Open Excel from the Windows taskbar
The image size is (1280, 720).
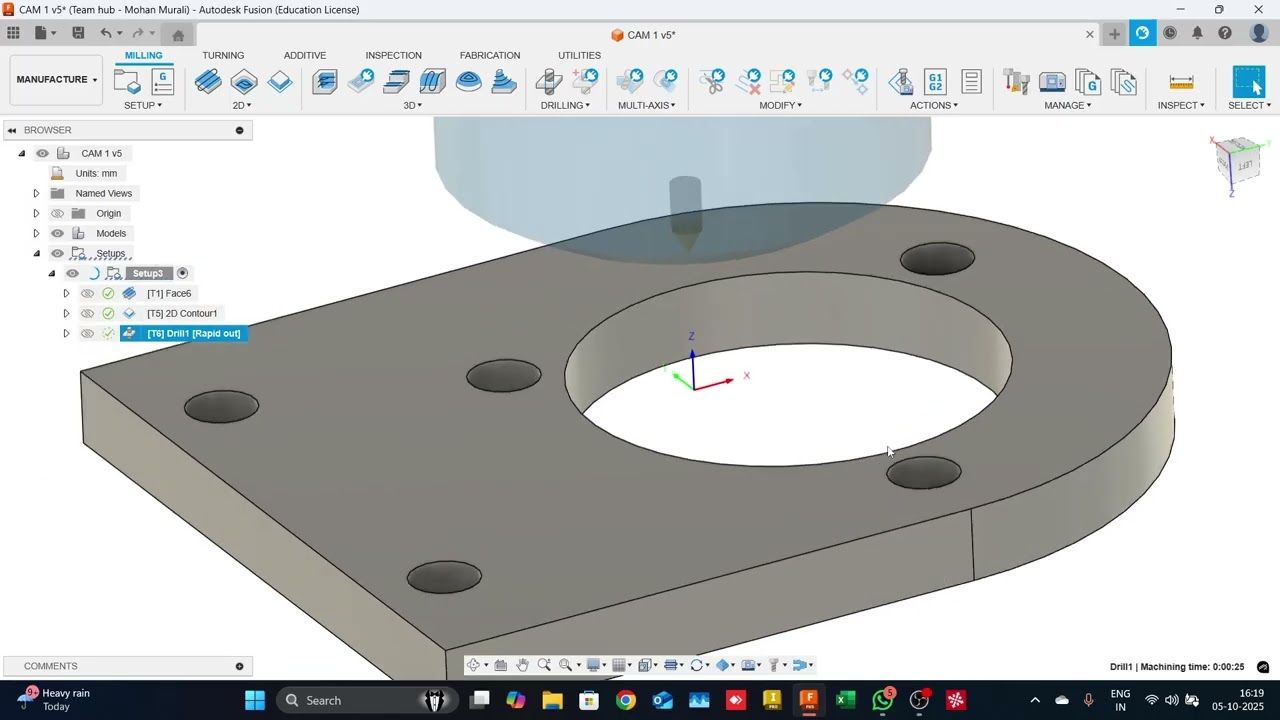click(x=846, y=700)
